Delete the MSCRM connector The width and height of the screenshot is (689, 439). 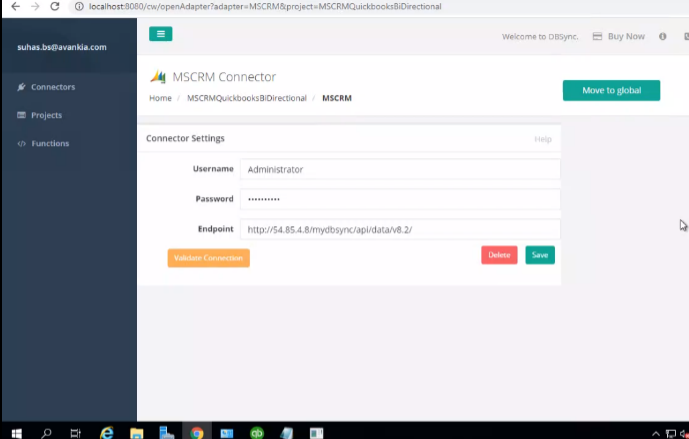(x=499, y=255)
